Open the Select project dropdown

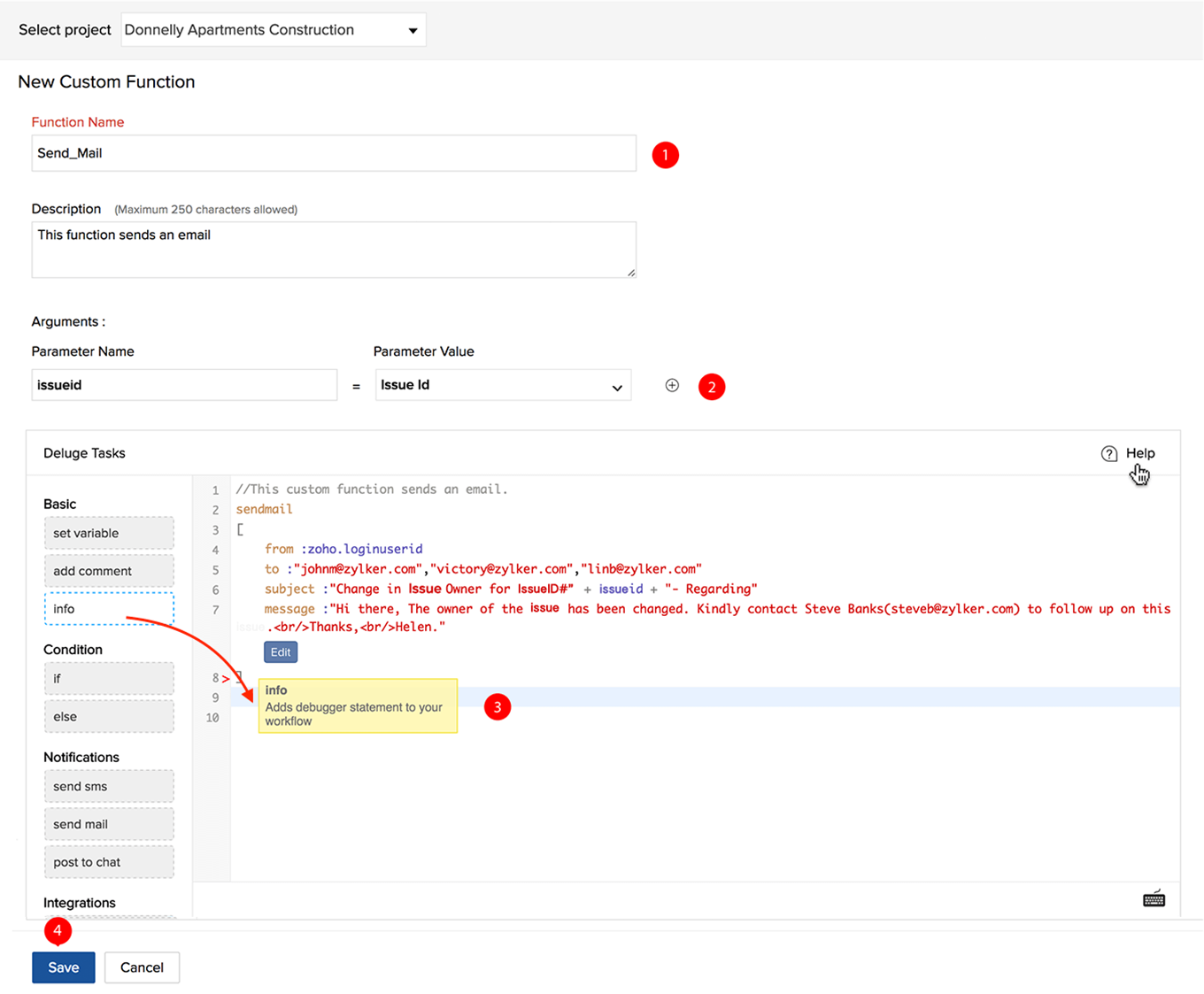[273, 30]
